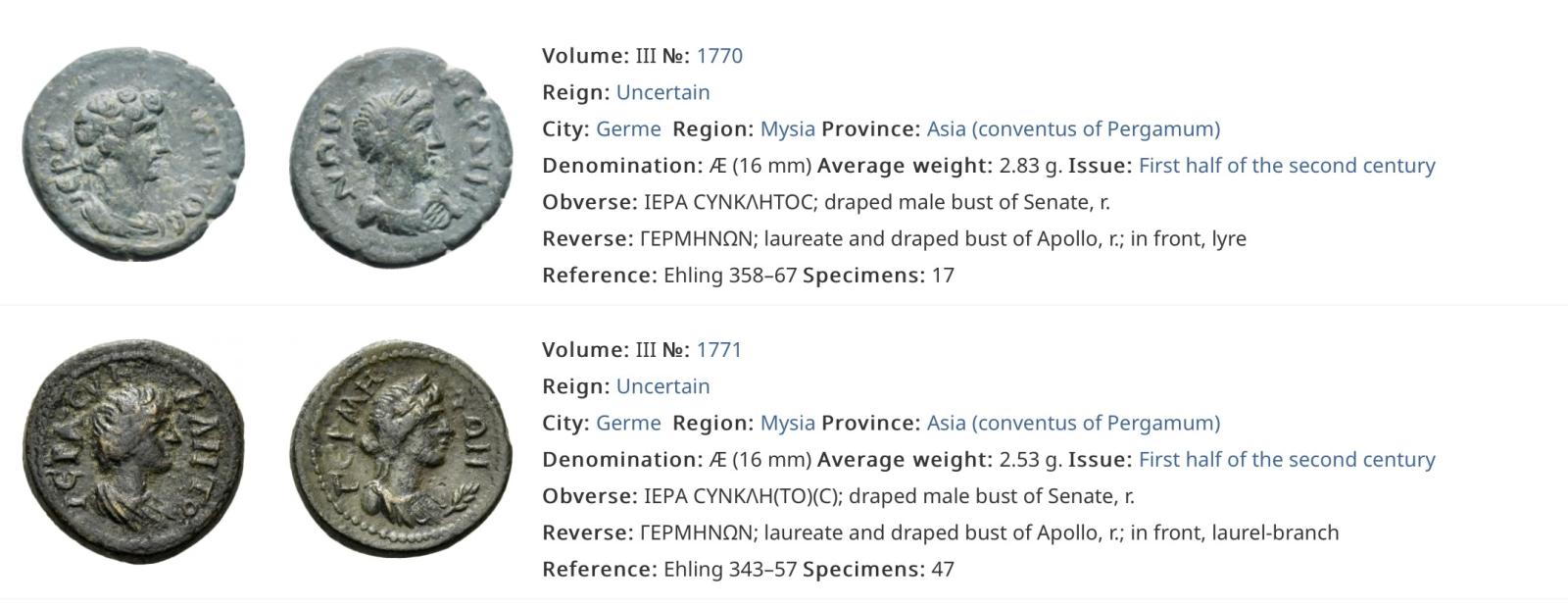1568x607 pixels.
Task: Click the Specimens: 47 count
Action: tap(878, 570)
